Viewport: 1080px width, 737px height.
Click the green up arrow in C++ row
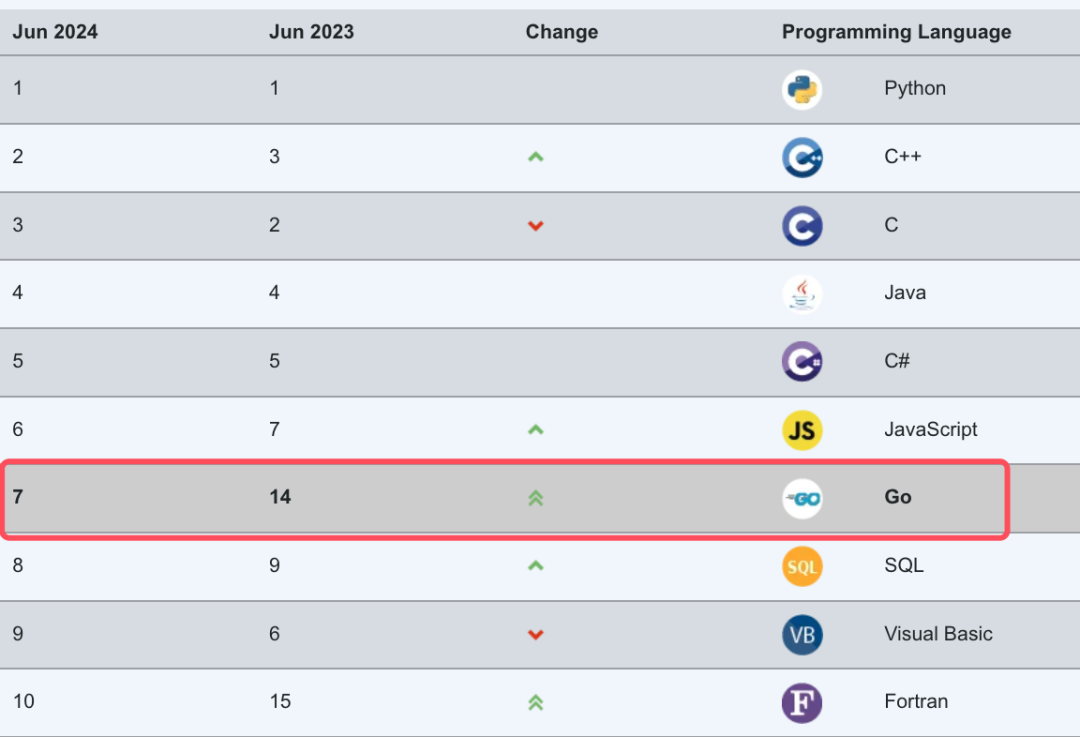[535, 157]
